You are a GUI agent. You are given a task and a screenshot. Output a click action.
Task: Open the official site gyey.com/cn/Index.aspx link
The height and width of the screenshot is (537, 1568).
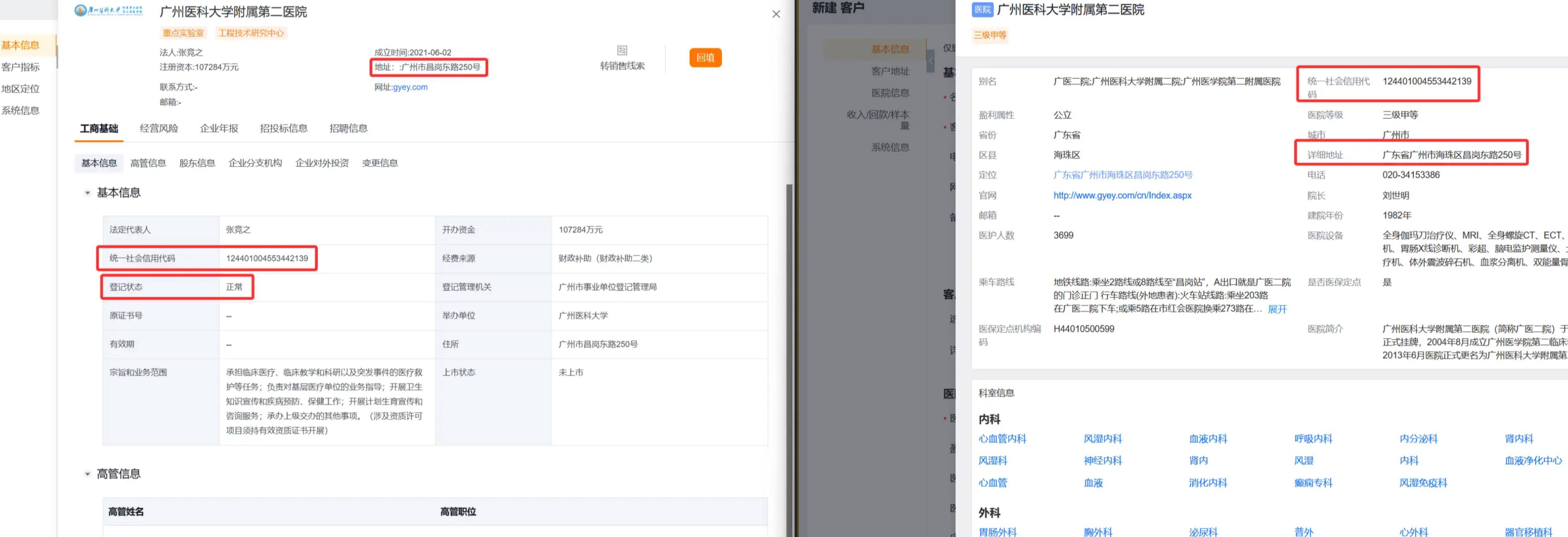(1122, 195)
